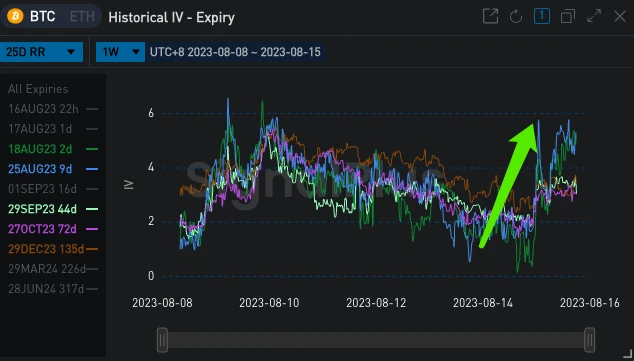The image size is (634, 361).
Task: Hide the 29DEC23 135d expiry series
Action: 53,249
